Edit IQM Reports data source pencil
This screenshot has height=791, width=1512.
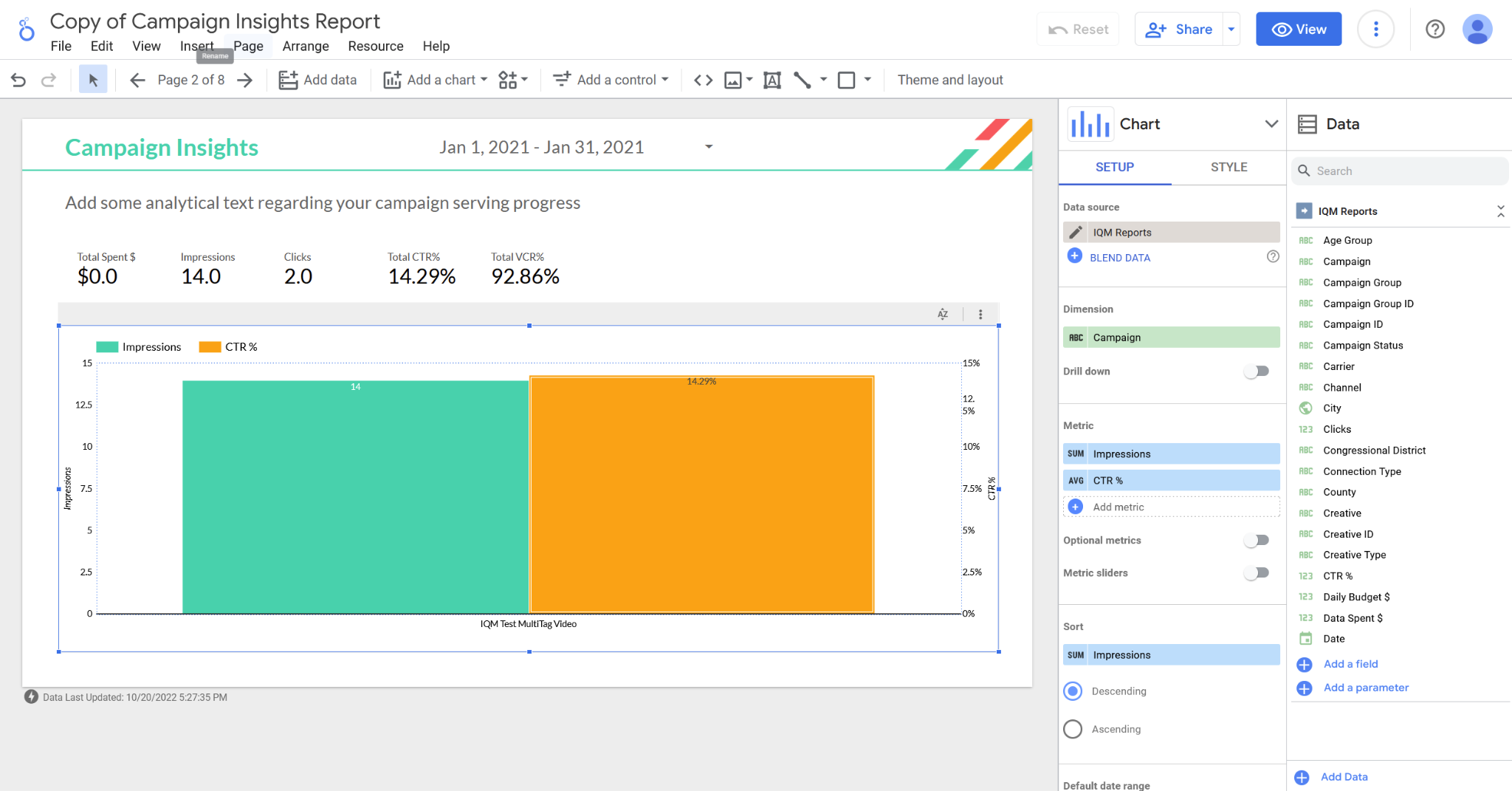tap(1076, 233)
